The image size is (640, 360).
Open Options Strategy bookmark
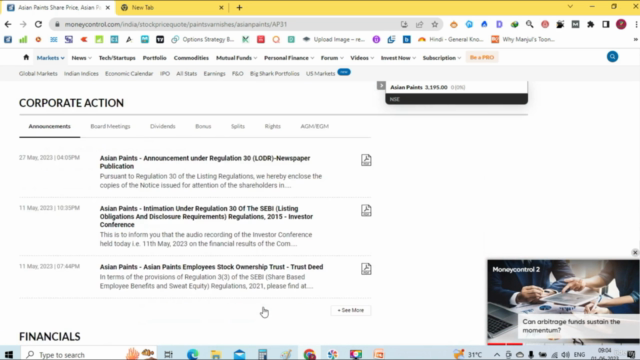click(x=203, y=40)
